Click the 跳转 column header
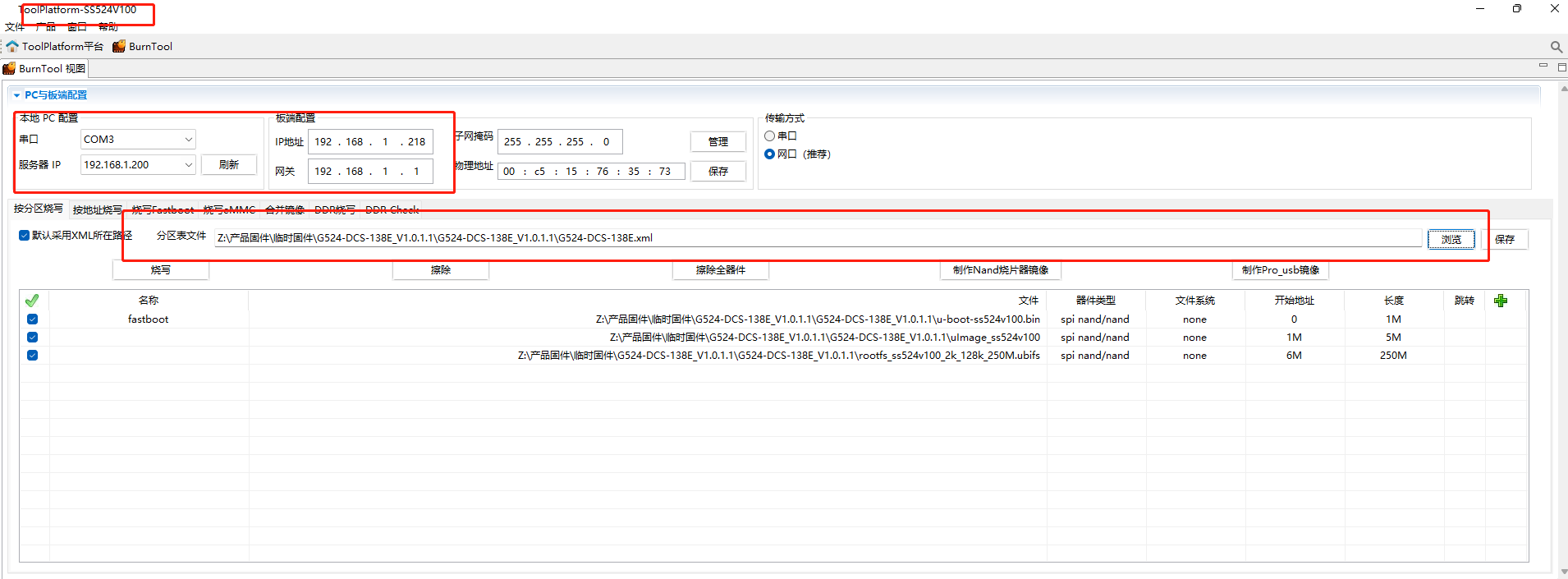The height and width of the screenshot is (579, 1568). [1465, 301]
